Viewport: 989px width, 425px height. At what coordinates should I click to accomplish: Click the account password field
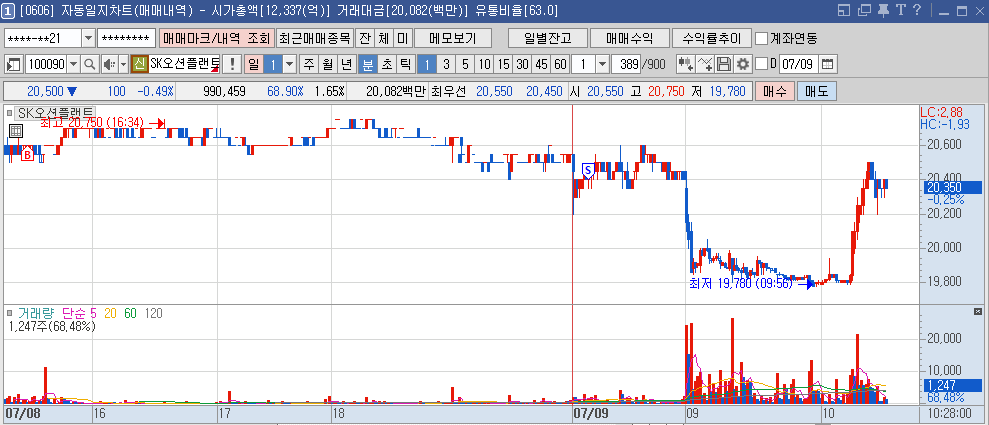[126, 38]
